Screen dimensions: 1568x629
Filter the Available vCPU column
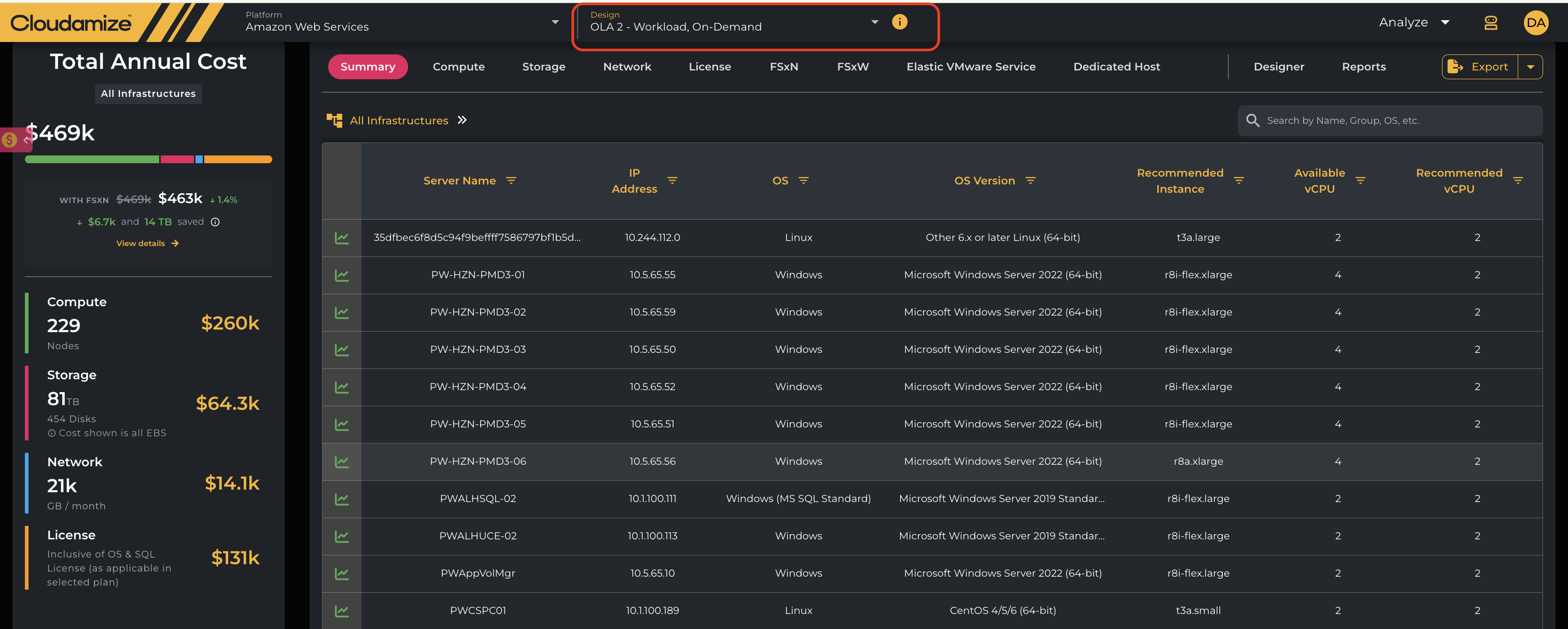click(1361, 181)
